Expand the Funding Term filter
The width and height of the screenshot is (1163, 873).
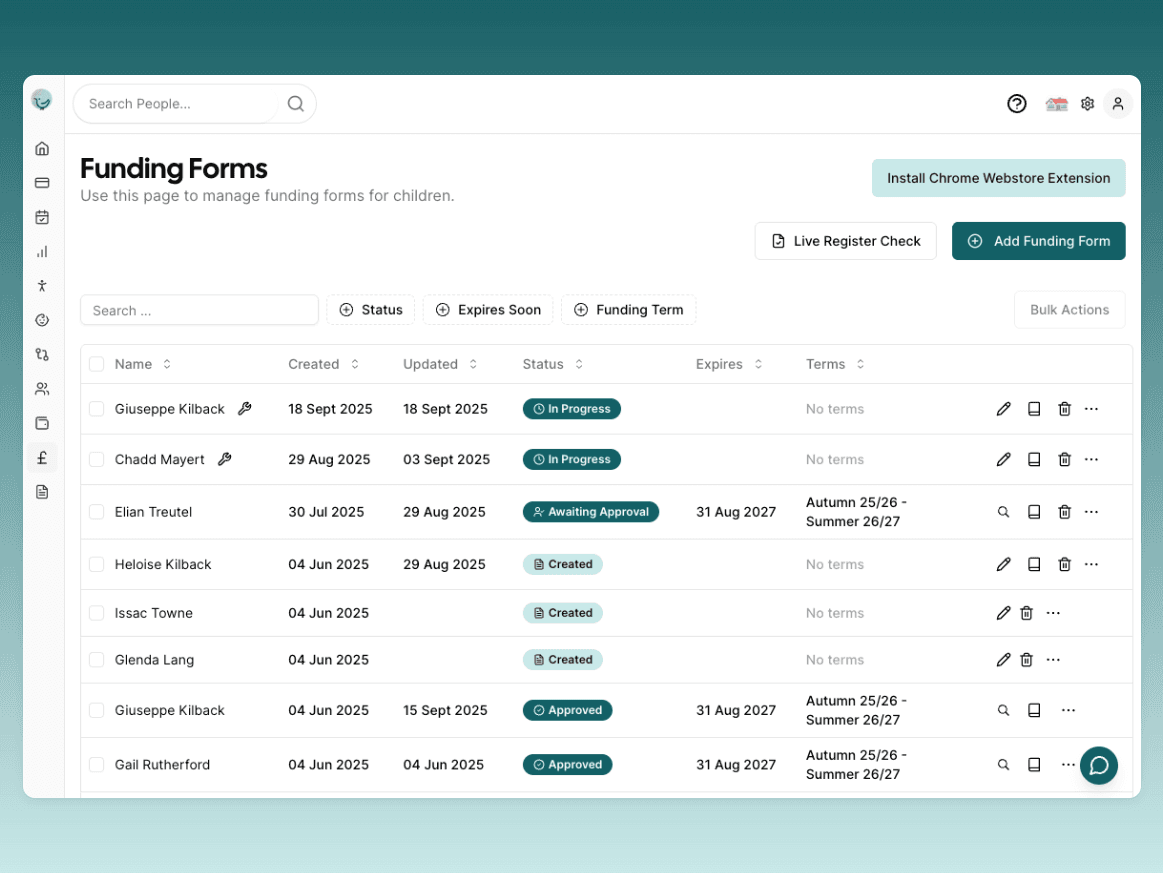click(x=628, y=310)
